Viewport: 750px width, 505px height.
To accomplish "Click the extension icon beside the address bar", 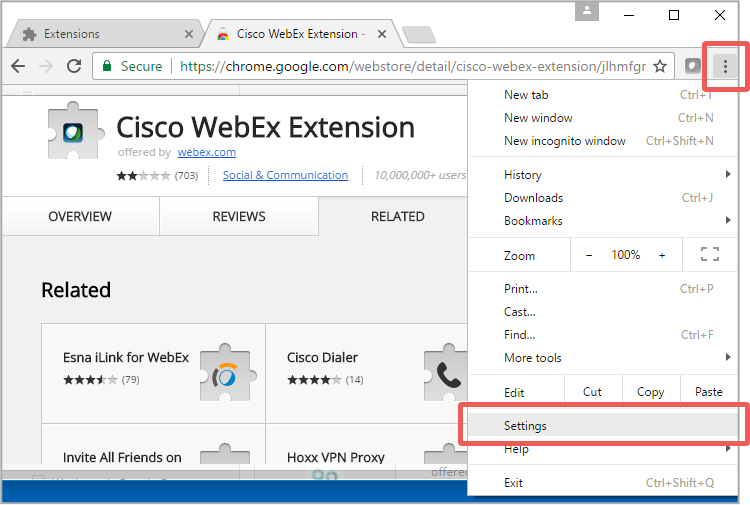I will [692, 66].
